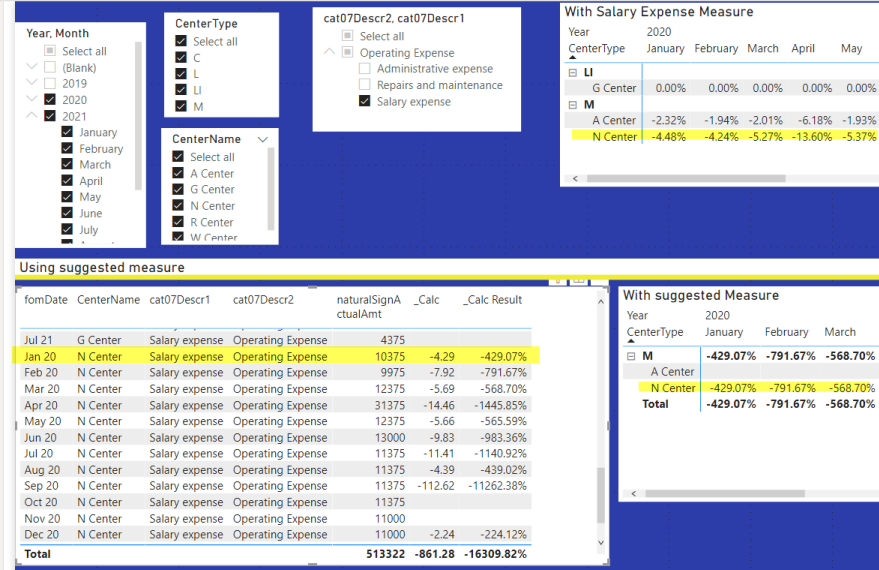879x570 pixels.
Task: Uncheck the C checkbox in CenterType slicer
Action: 181,57
